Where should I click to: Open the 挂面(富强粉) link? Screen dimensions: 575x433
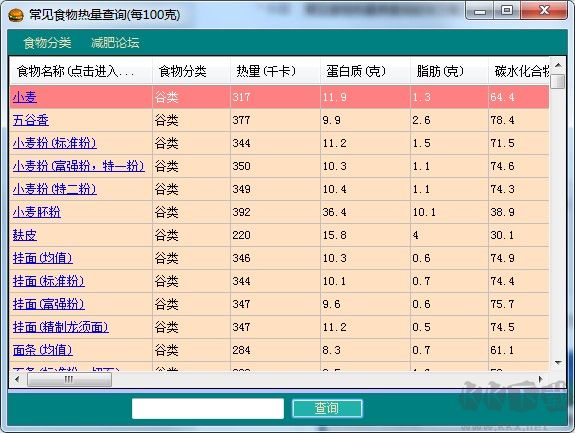tap(48, 304)
